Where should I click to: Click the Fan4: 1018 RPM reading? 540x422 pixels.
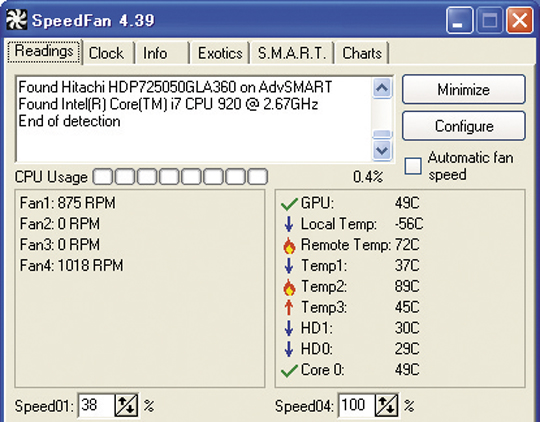point(71,266)
